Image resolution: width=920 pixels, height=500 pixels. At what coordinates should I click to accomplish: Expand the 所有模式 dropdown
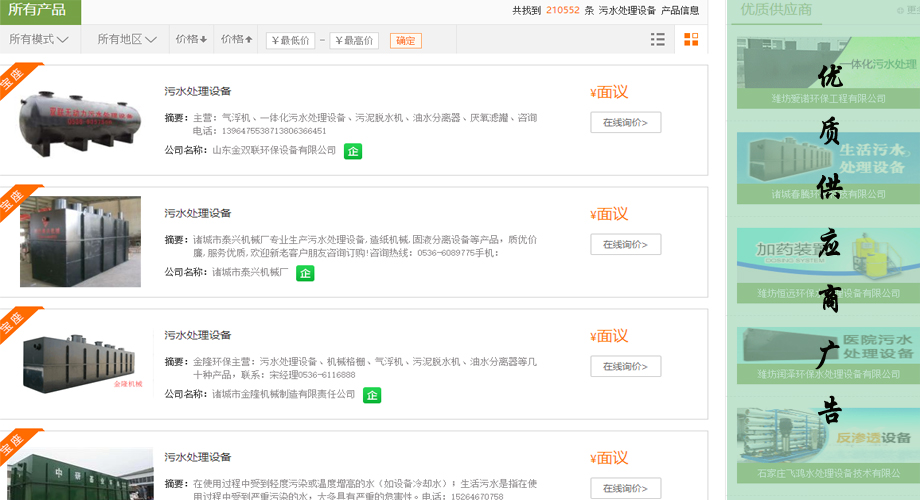coord(39,40)
